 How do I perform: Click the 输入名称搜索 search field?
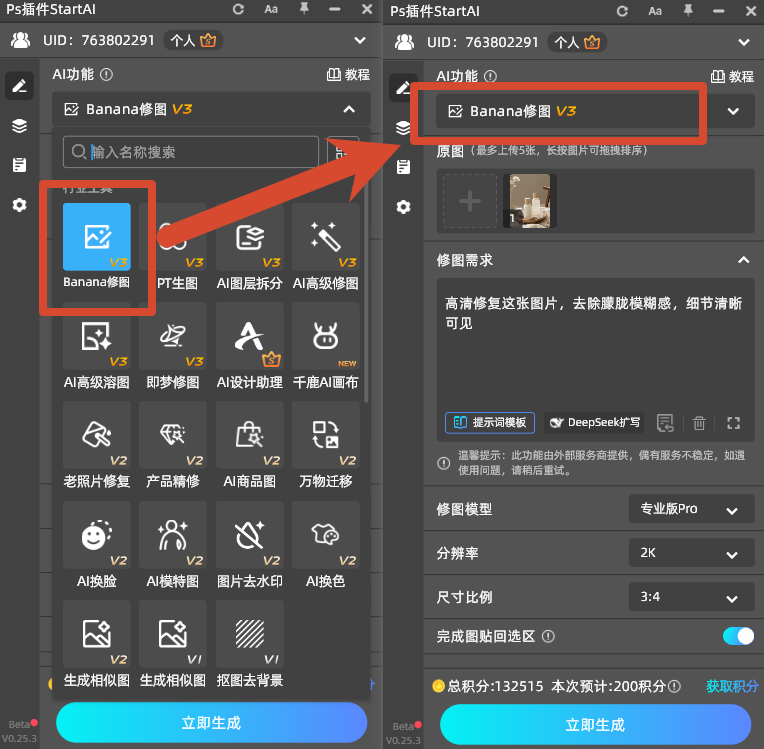click(191, 152)
